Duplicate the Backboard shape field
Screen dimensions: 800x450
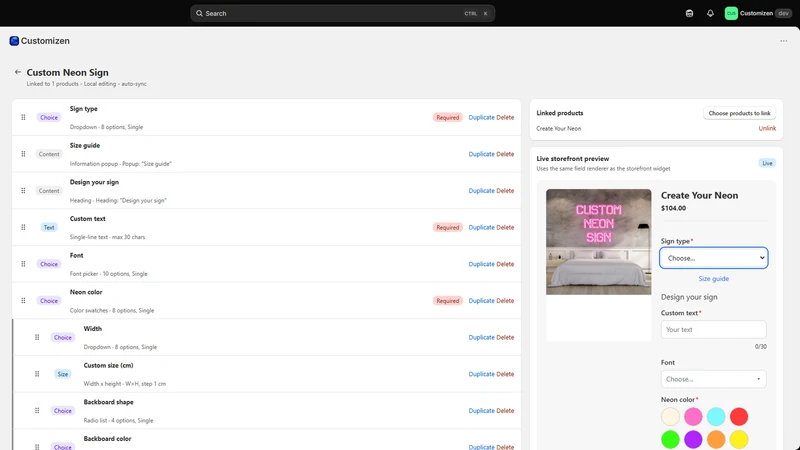pyautogui.click(x=481, y=411)
